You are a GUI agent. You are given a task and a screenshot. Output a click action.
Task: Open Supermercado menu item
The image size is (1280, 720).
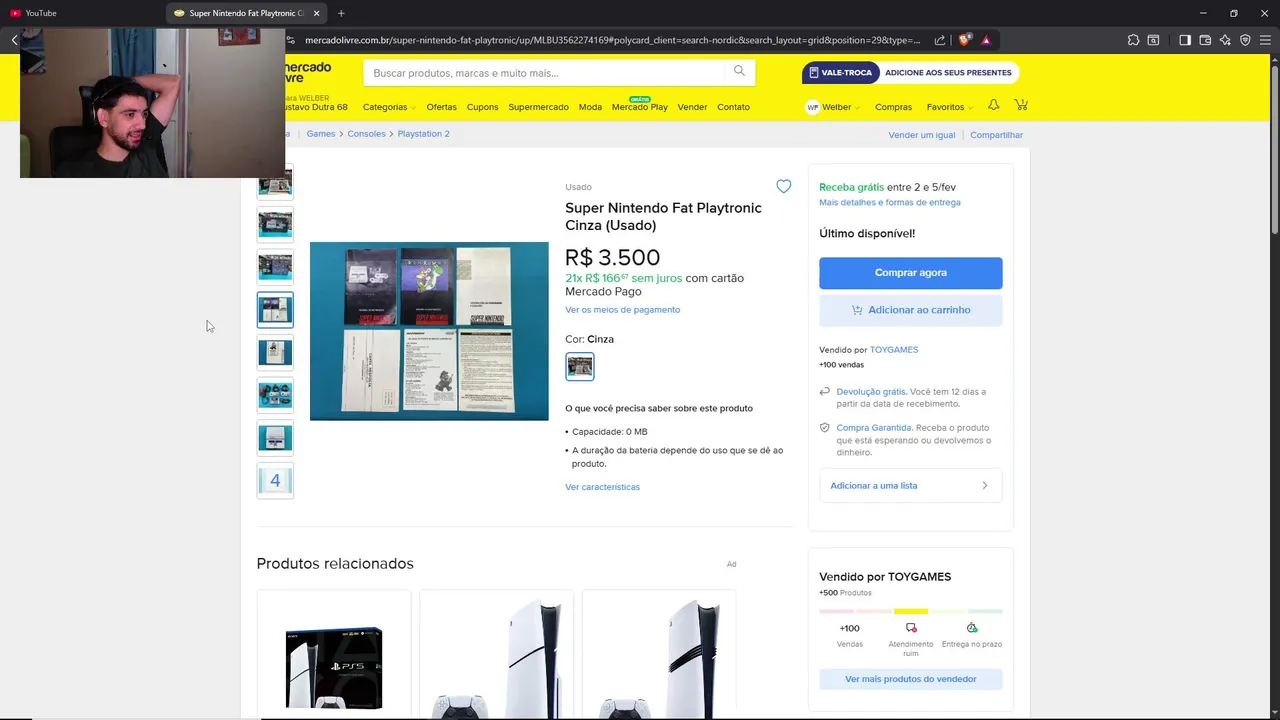point(538,107)
